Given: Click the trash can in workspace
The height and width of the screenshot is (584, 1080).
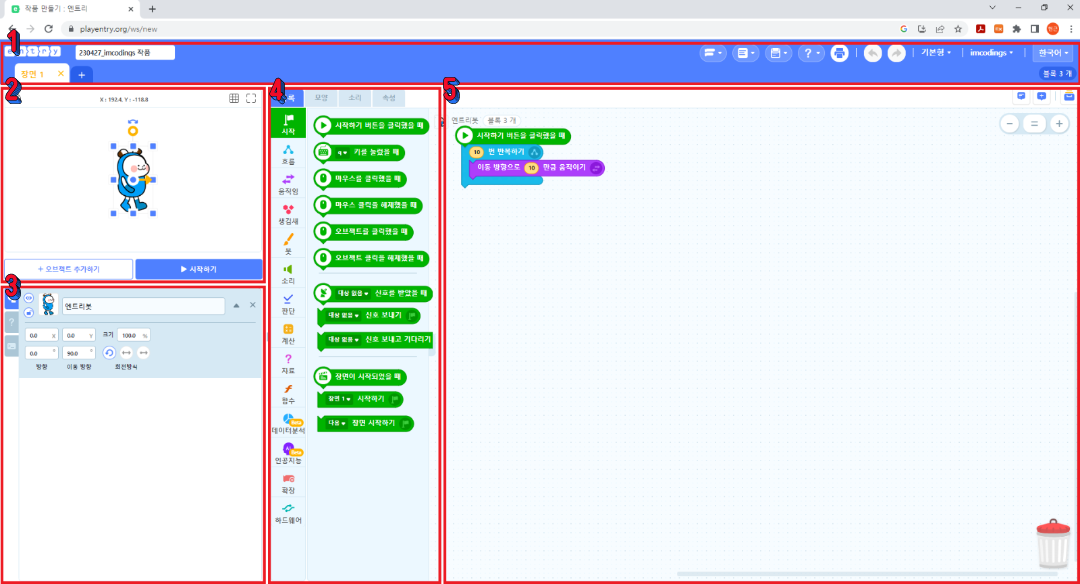Looking at the screenshot, I should point(1053,544).
